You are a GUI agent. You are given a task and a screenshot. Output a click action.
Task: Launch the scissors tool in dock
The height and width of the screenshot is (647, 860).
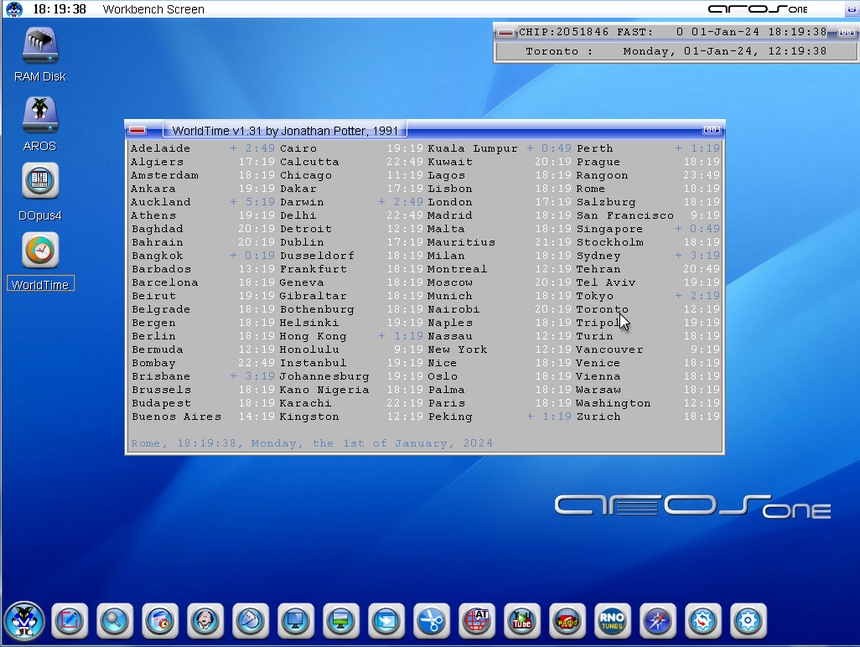[431, 621]
